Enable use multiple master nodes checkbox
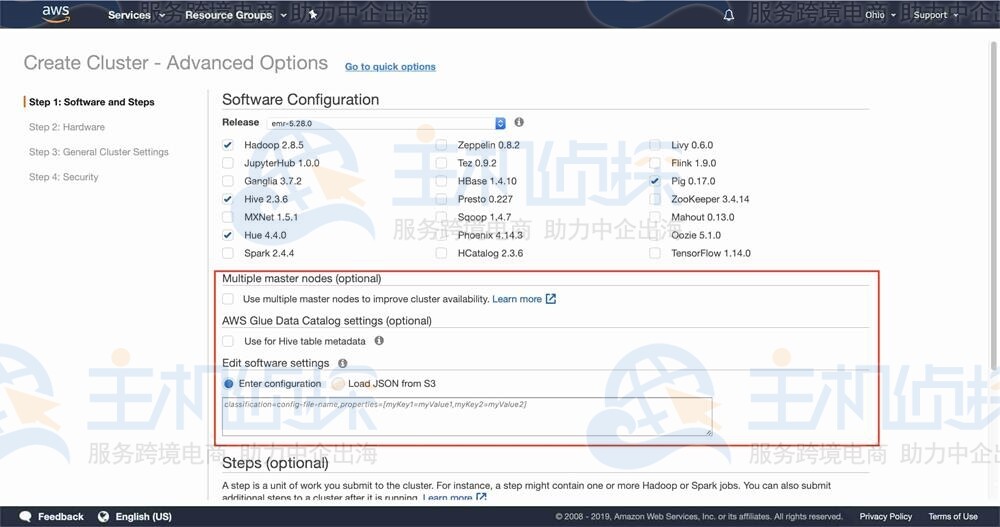Image resolution: width=1000 pixels, height=527 pixels. (x=228, y=299)
